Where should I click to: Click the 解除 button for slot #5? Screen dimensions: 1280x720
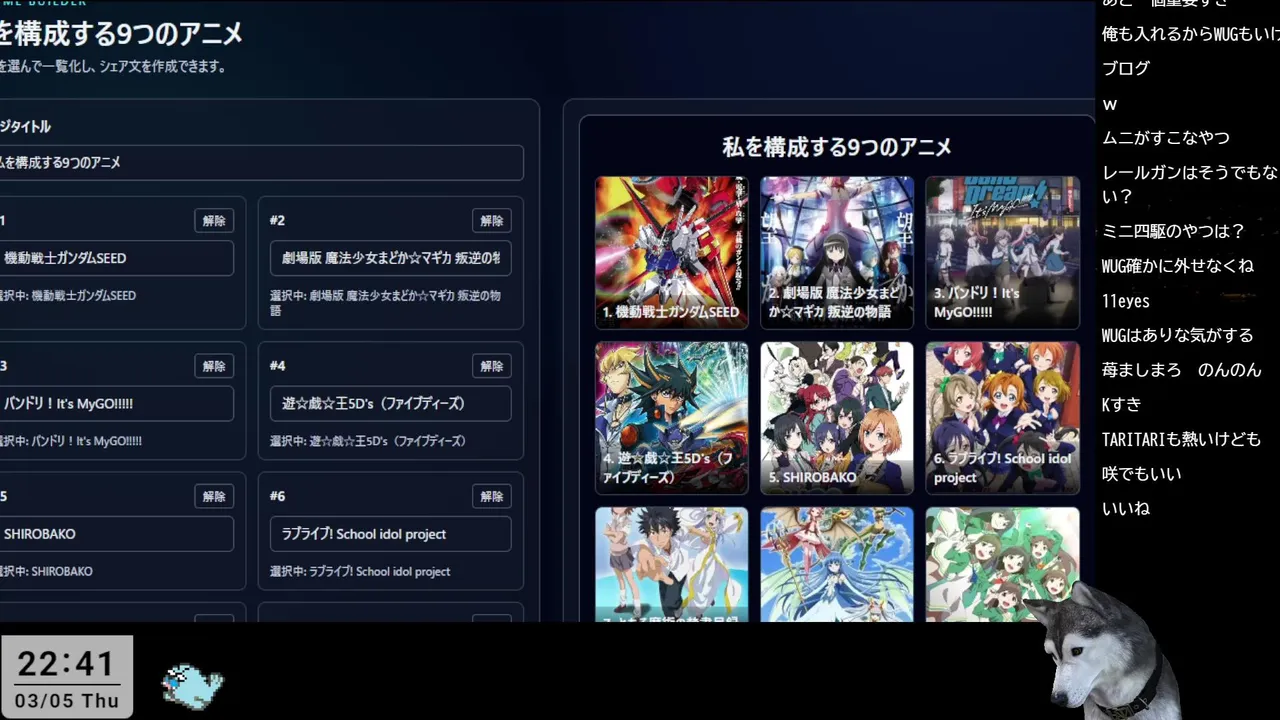pyautogui.click(x=214, y=496)
